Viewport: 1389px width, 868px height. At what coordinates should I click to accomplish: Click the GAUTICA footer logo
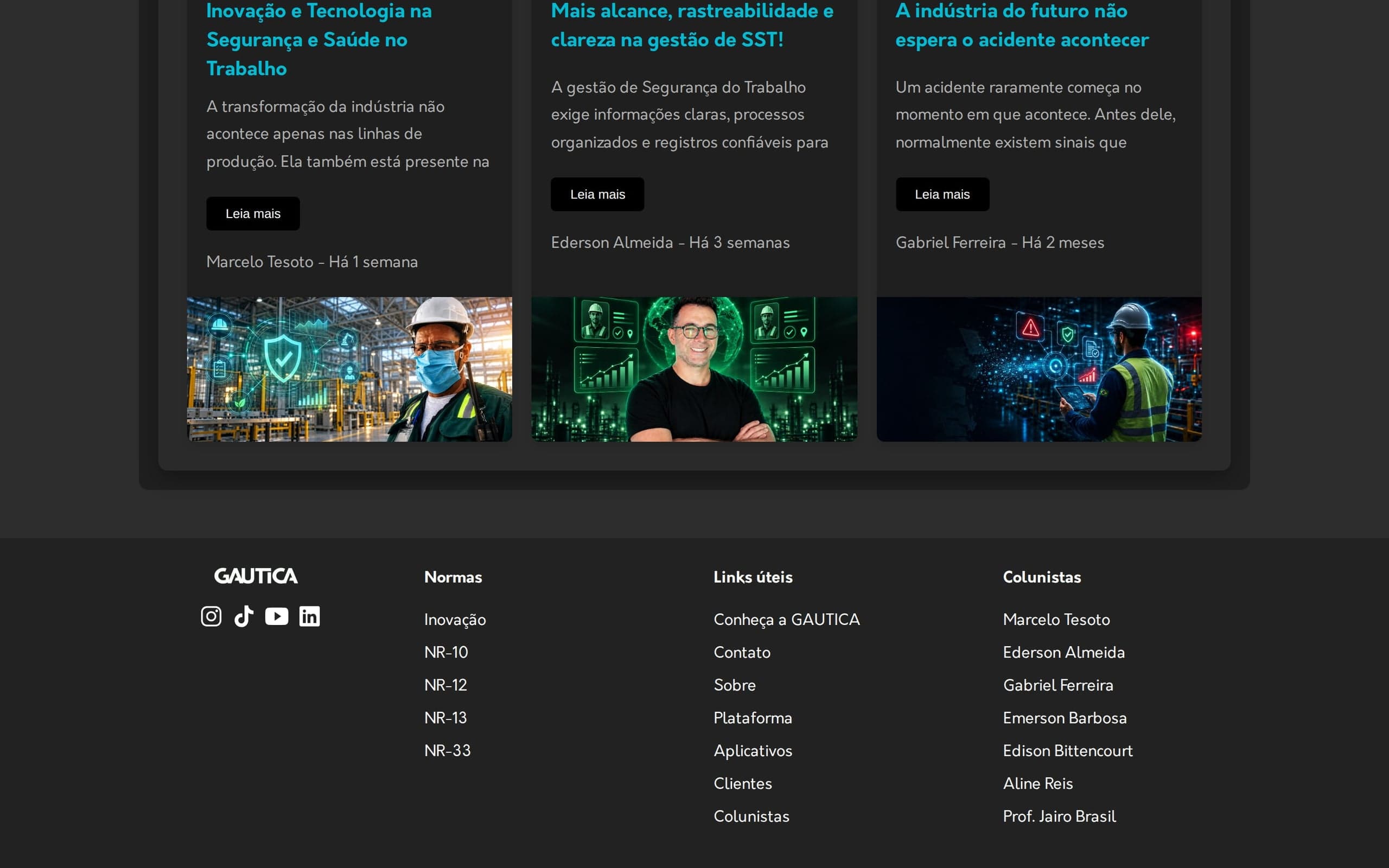tap(256, 576)
